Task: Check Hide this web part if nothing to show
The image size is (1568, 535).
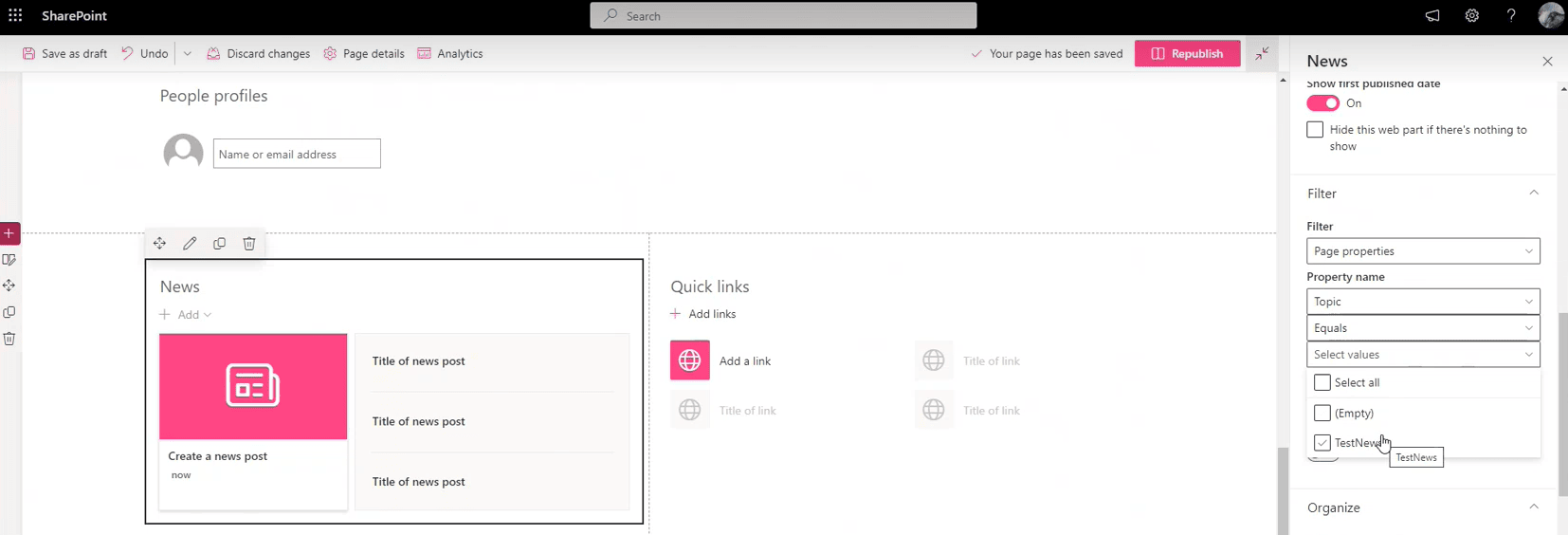Action: (x=1315, y=130)
